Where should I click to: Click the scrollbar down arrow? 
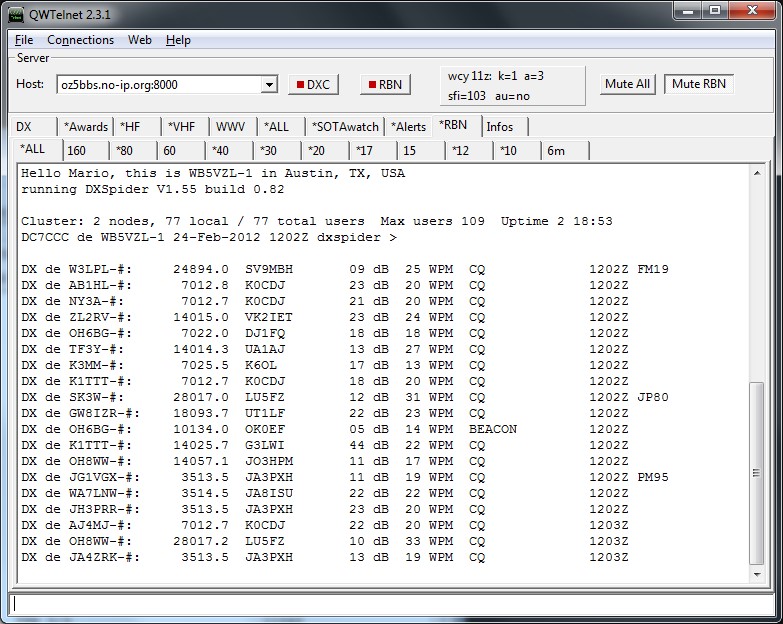pyautogui.click(x=757, y=574)
